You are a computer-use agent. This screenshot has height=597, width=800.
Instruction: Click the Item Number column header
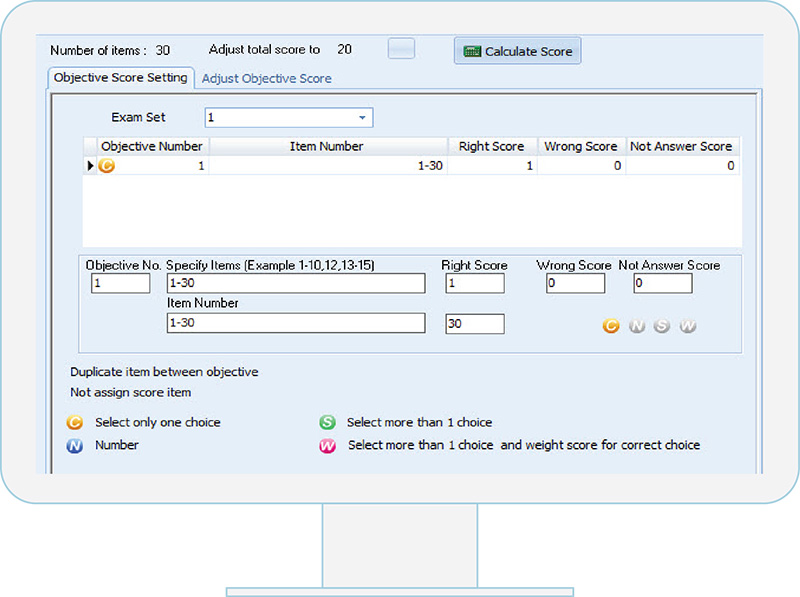tap(327, 146)
